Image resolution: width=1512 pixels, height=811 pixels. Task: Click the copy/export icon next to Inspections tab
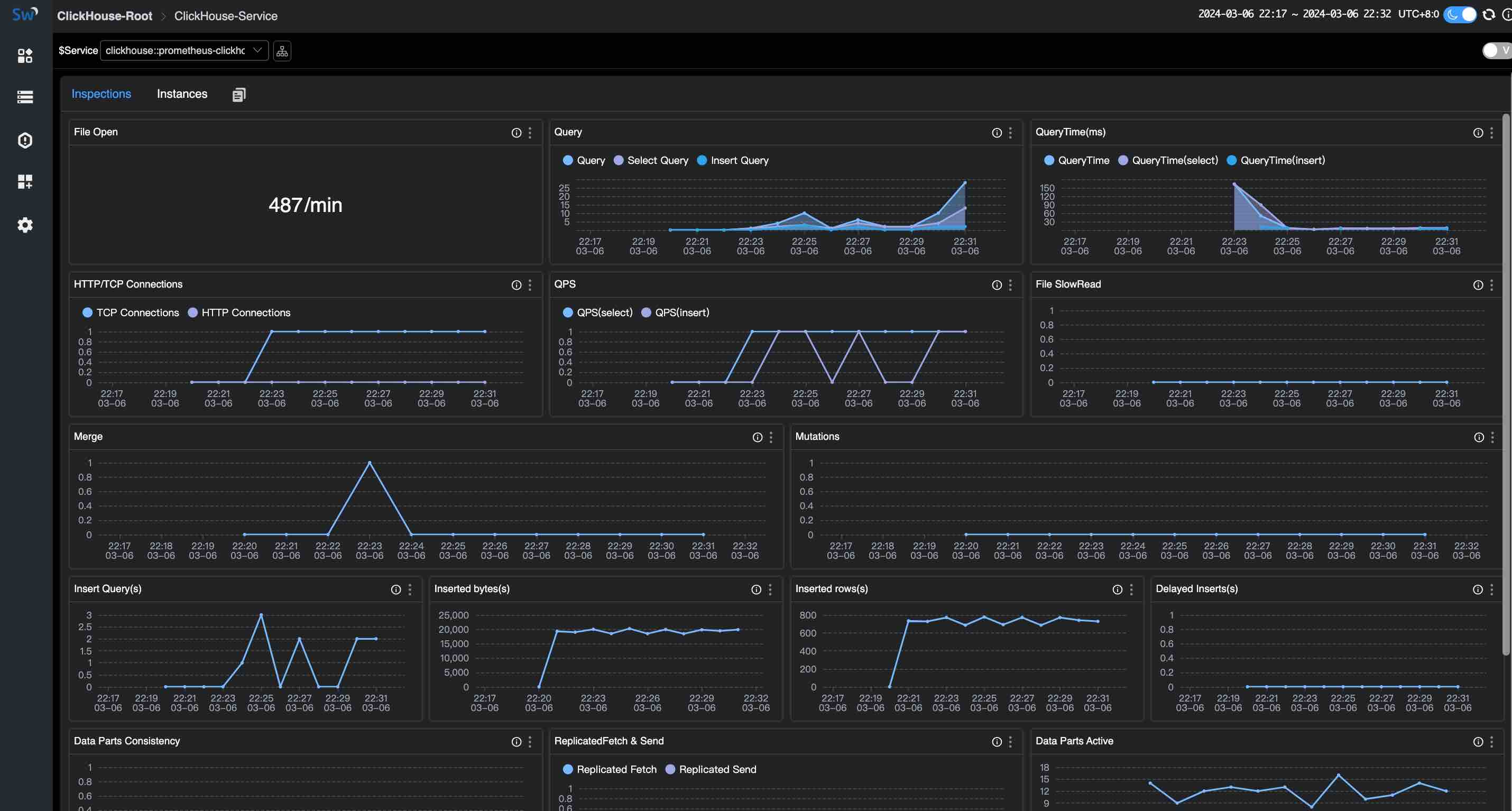click(238, 94)
